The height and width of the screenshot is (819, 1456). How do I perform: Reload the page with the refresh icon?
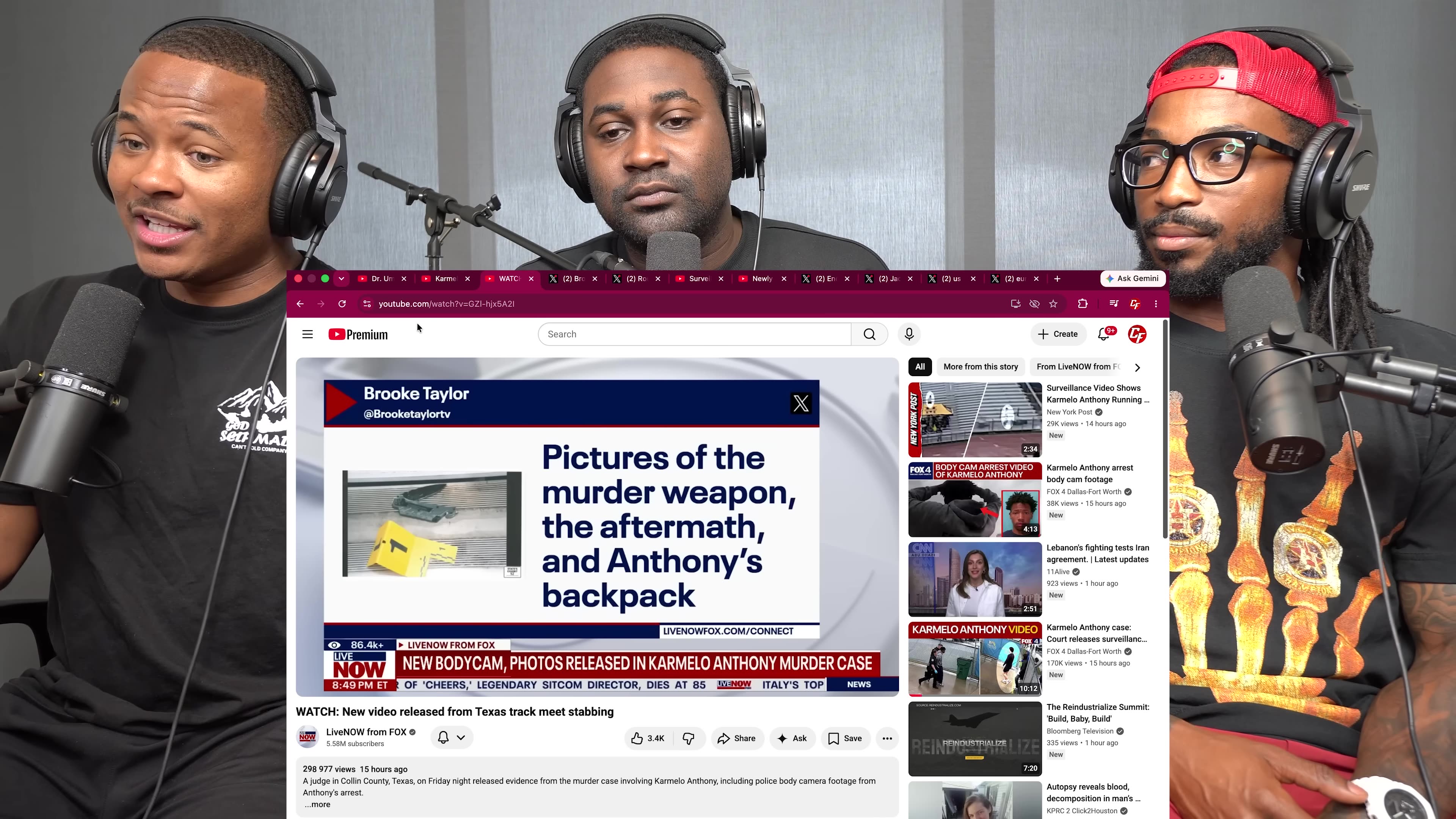pos(342,303)
